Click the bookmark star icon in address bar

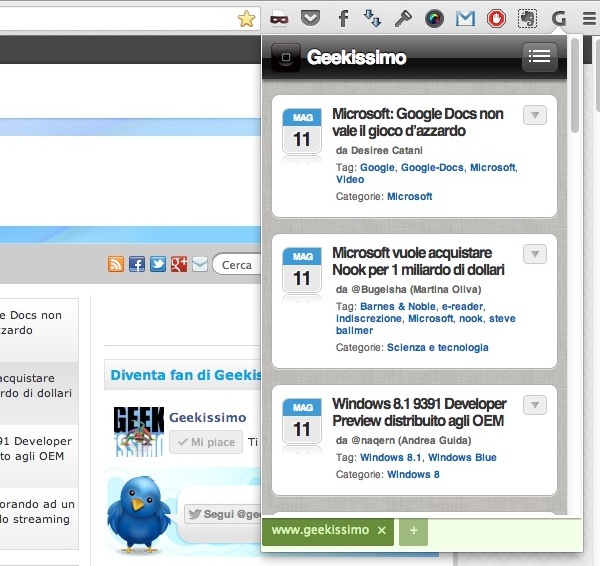[x=246, y=18]
